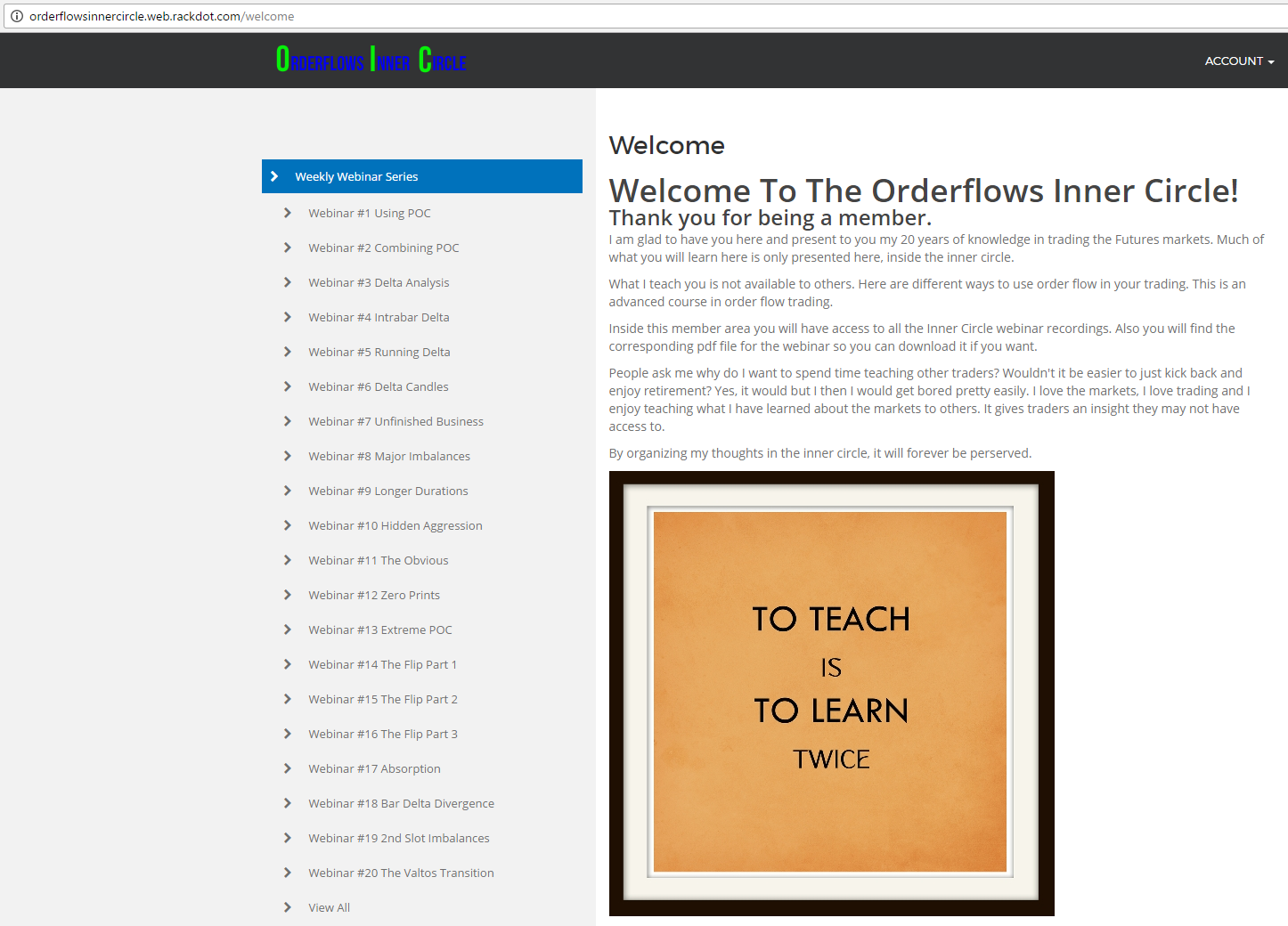Click the 'To Teach Is To Learn Twice' image

(830, 693)
